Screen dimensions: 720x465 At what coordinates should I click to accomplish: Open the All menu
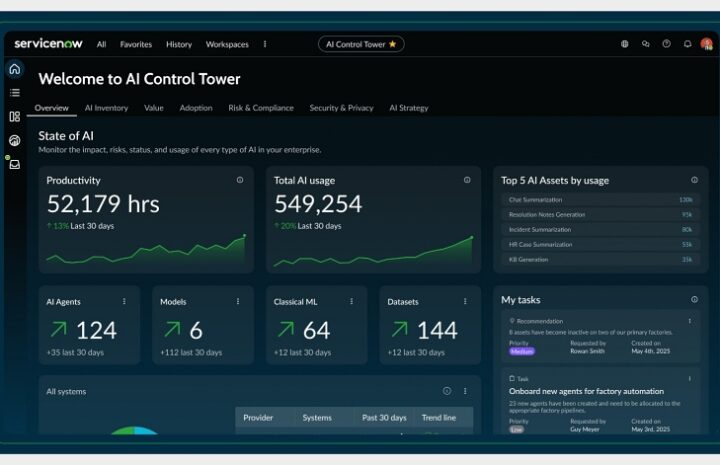(101, 44)
